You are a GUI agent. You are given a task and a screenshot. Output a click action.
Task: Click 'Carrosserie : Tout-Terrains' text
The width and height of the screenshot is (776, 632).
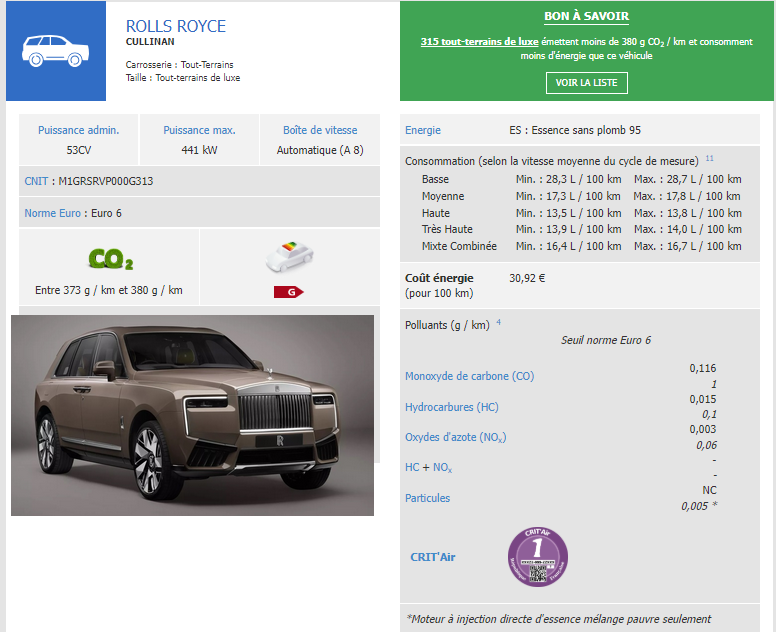coord(180,64)
